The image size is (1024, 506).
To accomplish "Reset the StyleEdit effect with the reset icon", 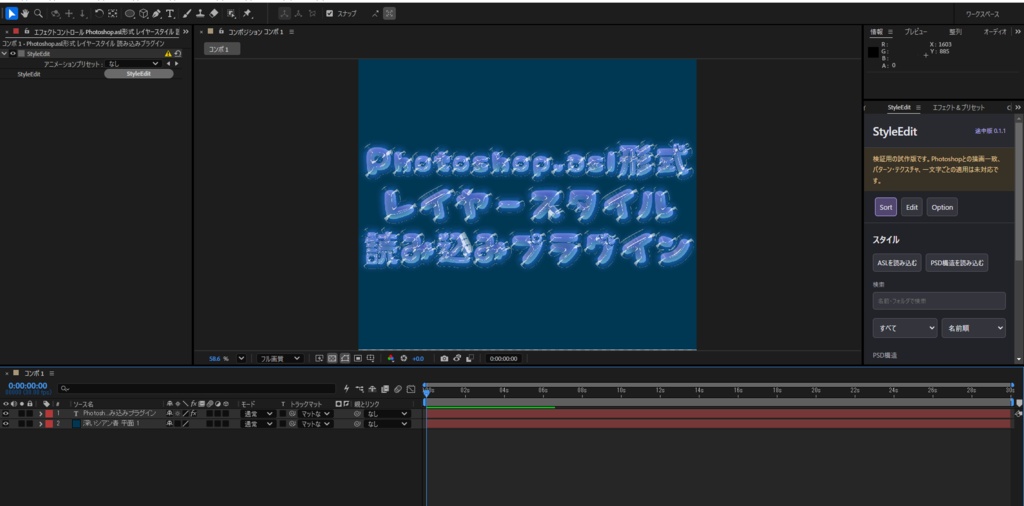I will click(178, 54).
